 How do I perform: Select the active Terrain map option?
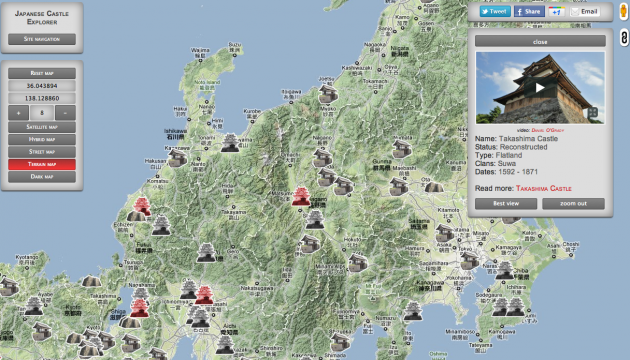[x=42, y=164]
